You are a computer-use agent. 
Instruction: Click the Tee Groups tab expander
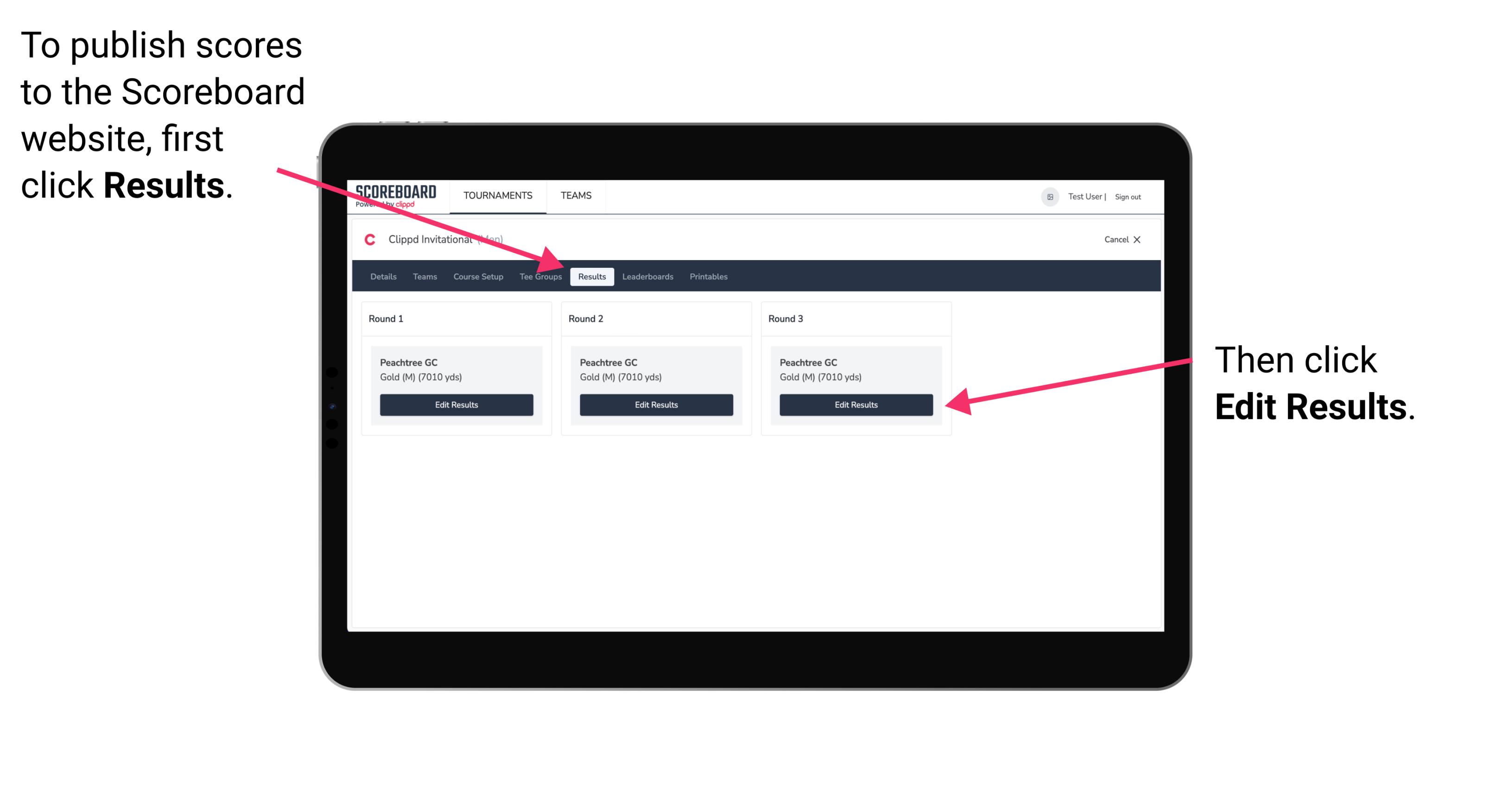point(540,276)
